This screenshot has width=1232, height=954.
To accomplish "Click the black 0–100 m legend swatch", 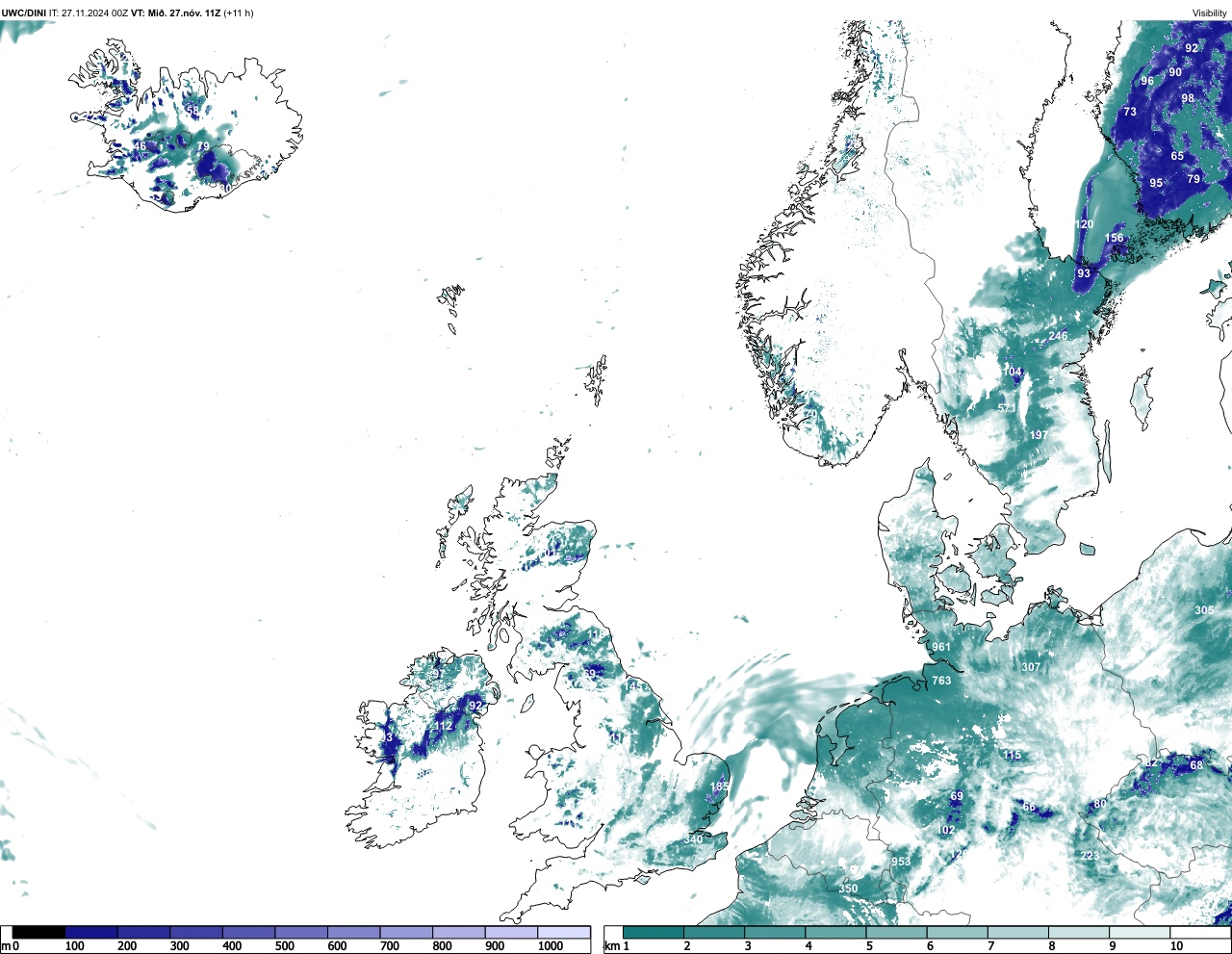I will coord(39,933).
